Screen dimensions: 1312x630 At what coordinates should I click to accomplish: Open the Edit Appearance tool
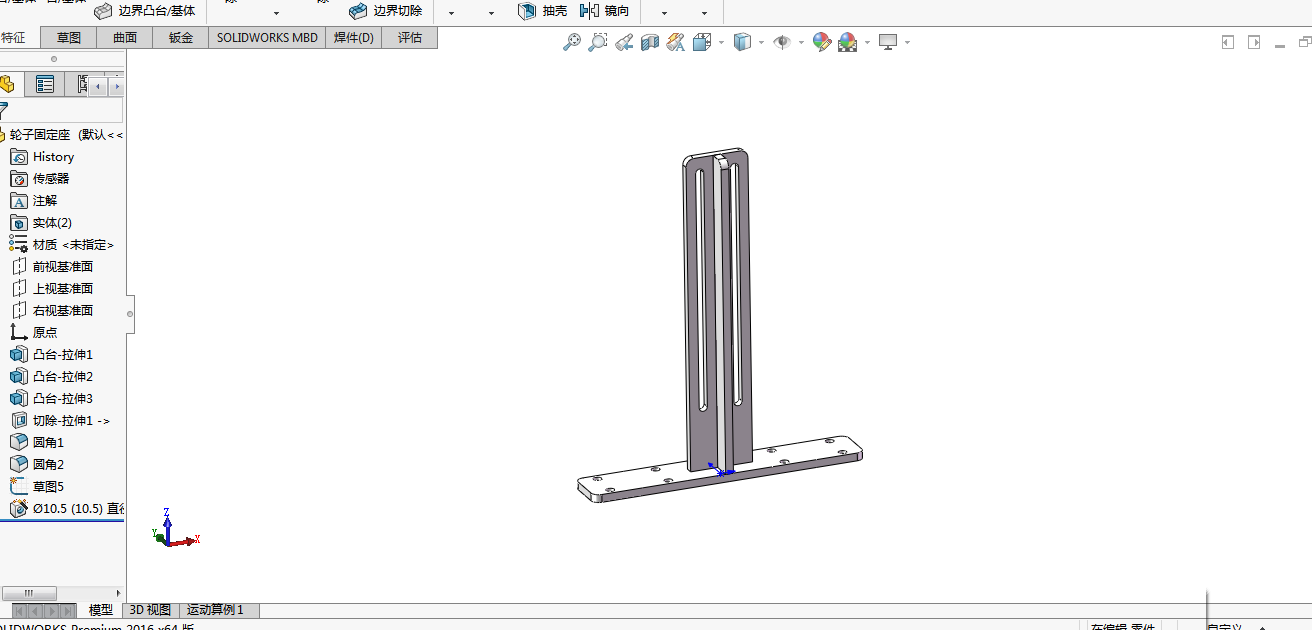point(821,42)
